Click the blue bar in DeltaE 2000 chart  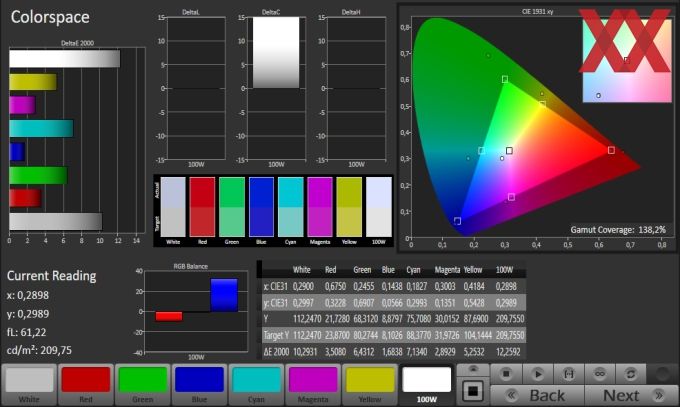tap(17, 152)
